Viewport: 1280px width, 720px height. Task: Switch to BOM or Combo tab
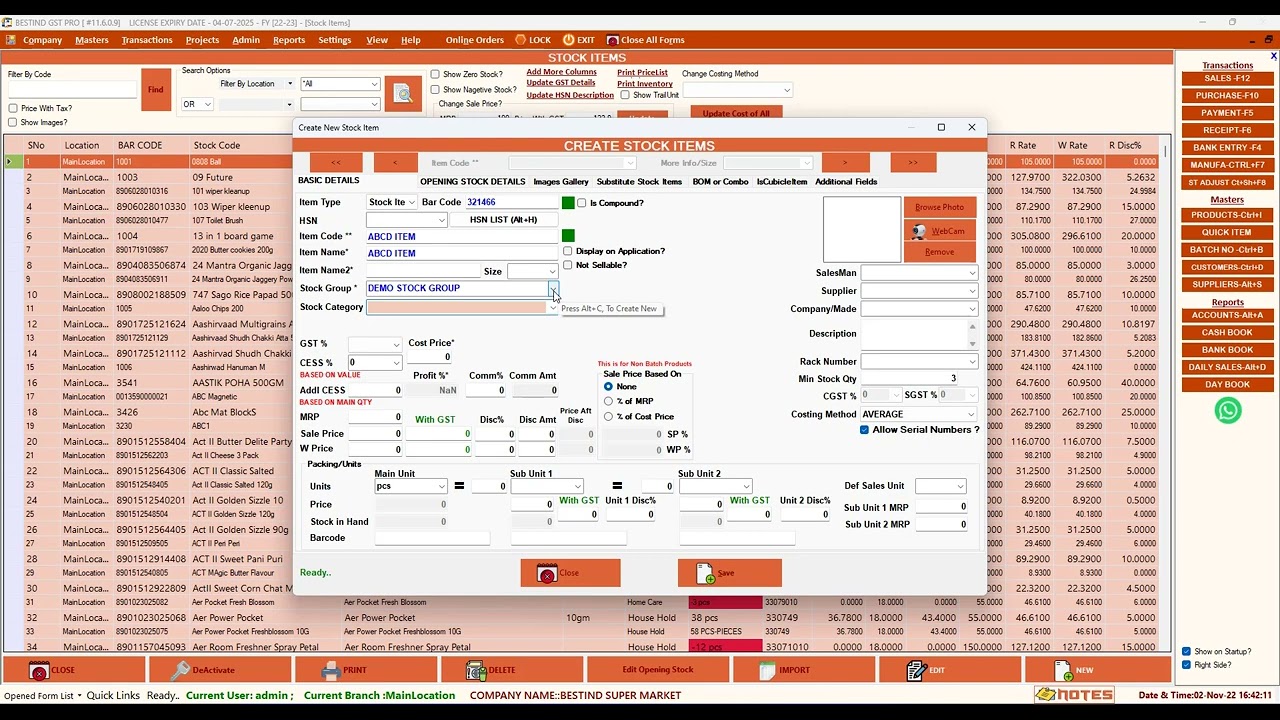[720, 182]
